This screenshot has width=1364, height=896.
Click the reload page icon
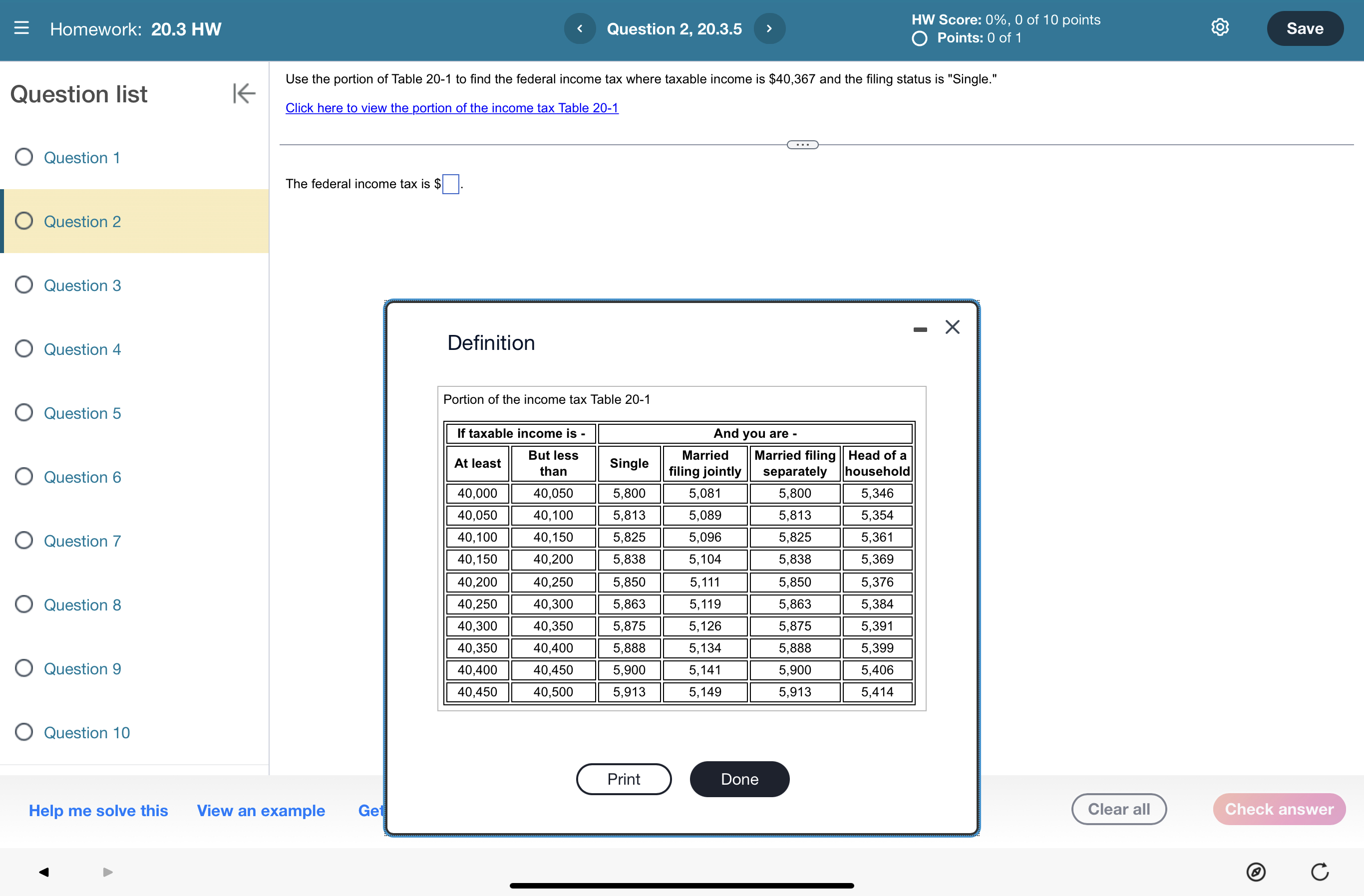click(x=1319, y=872)
